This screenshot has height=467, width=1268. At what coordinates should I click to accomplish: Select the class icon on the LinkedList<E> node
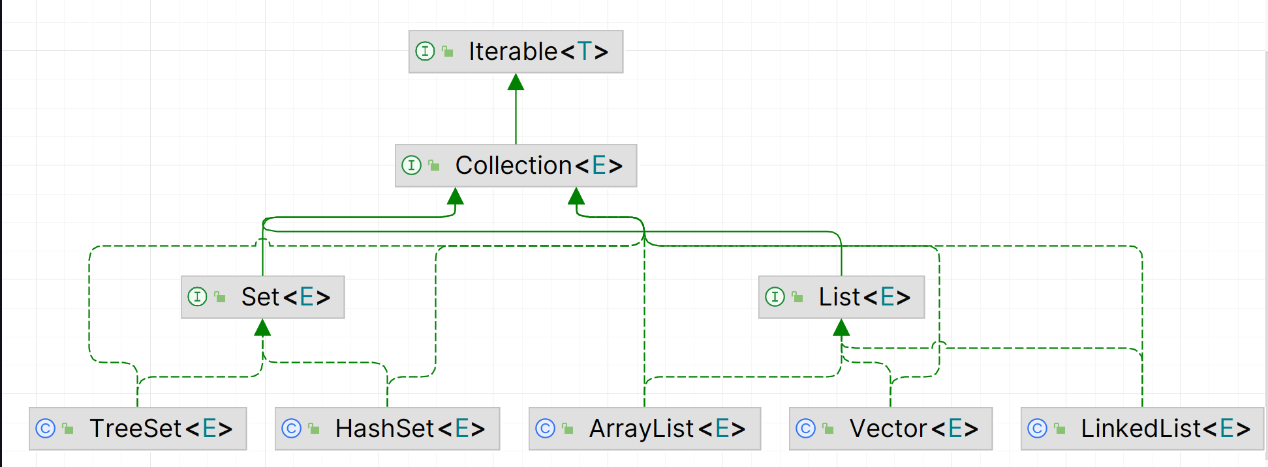pos(1037,429)
